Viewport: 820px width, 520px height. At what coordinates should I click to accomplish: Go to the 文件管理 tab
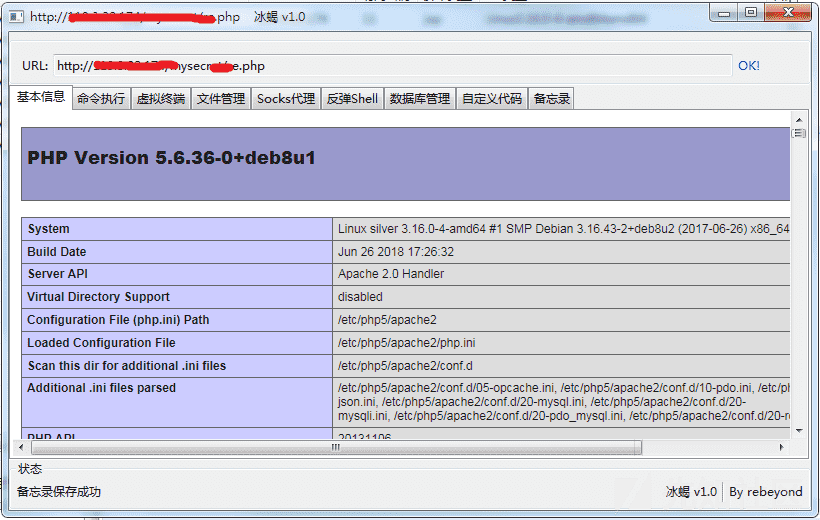point(221,98)
